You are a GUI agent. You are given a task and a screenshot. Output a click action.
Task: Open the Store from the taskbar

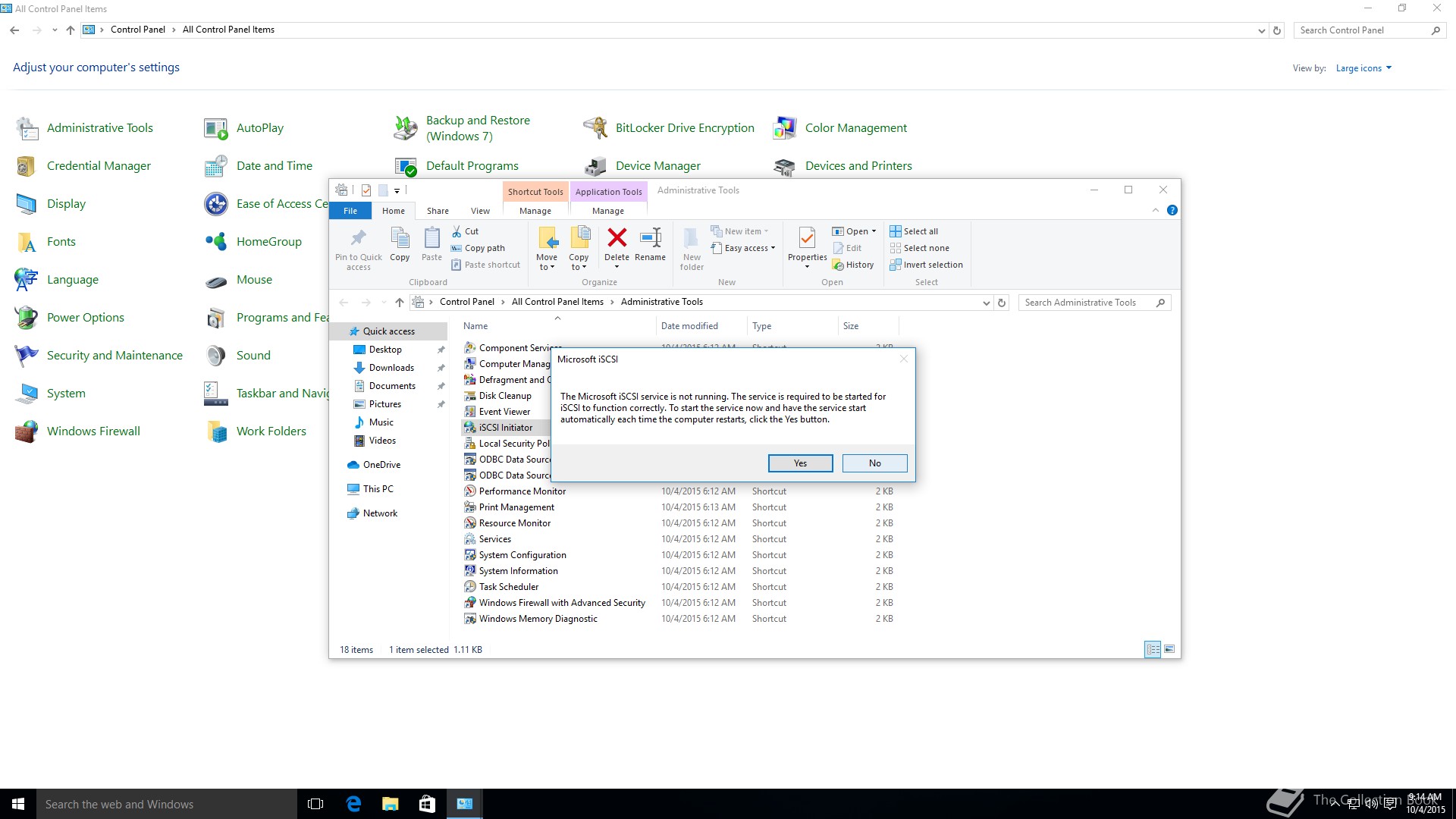coord(428,804)
